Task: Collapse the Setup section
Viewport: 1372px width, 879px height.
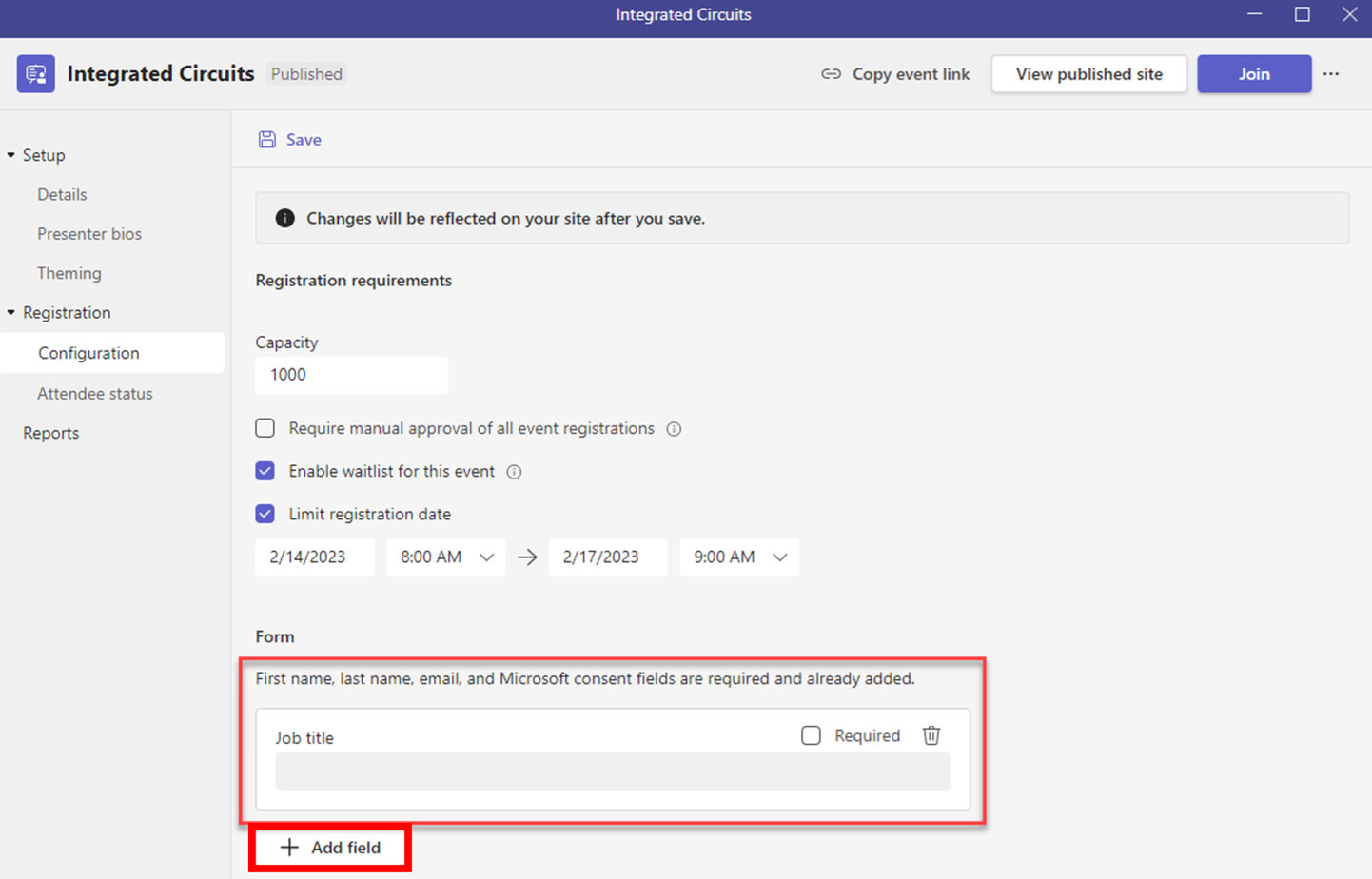Action: [x=11, y=155]
